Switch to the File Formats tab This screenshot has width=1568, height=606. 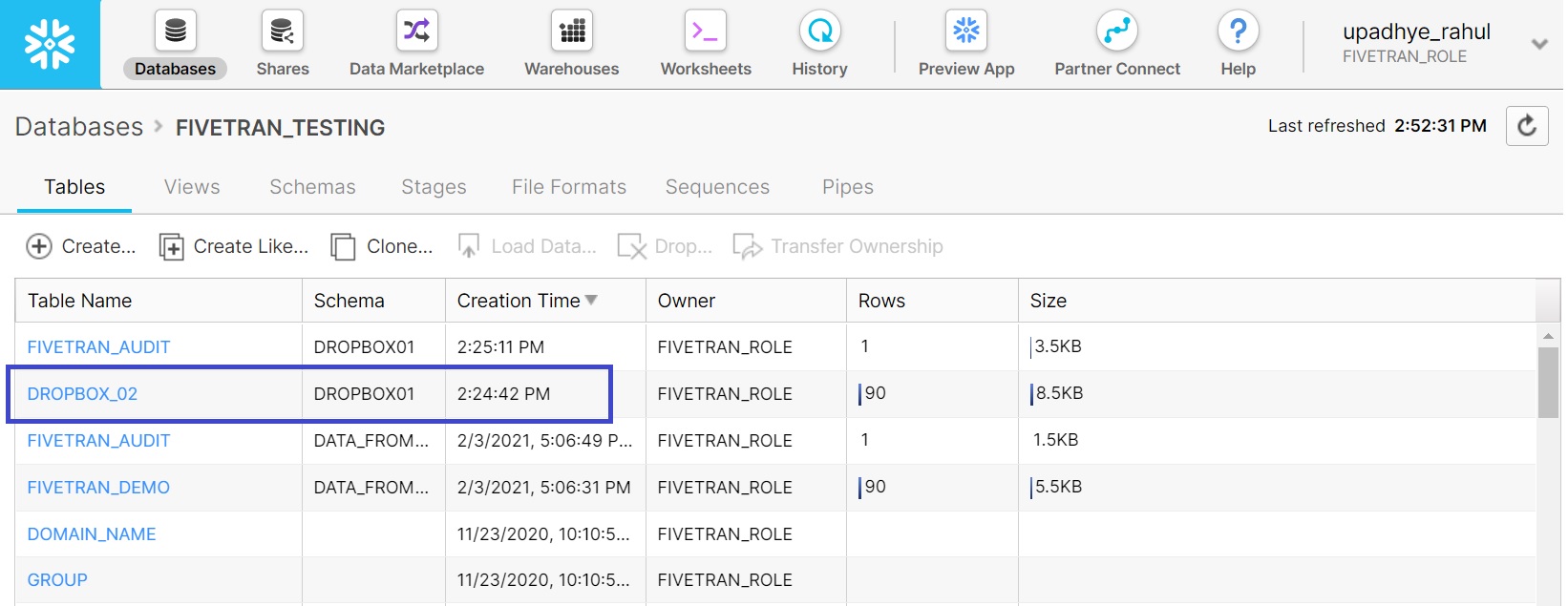(x=569, y=187)
